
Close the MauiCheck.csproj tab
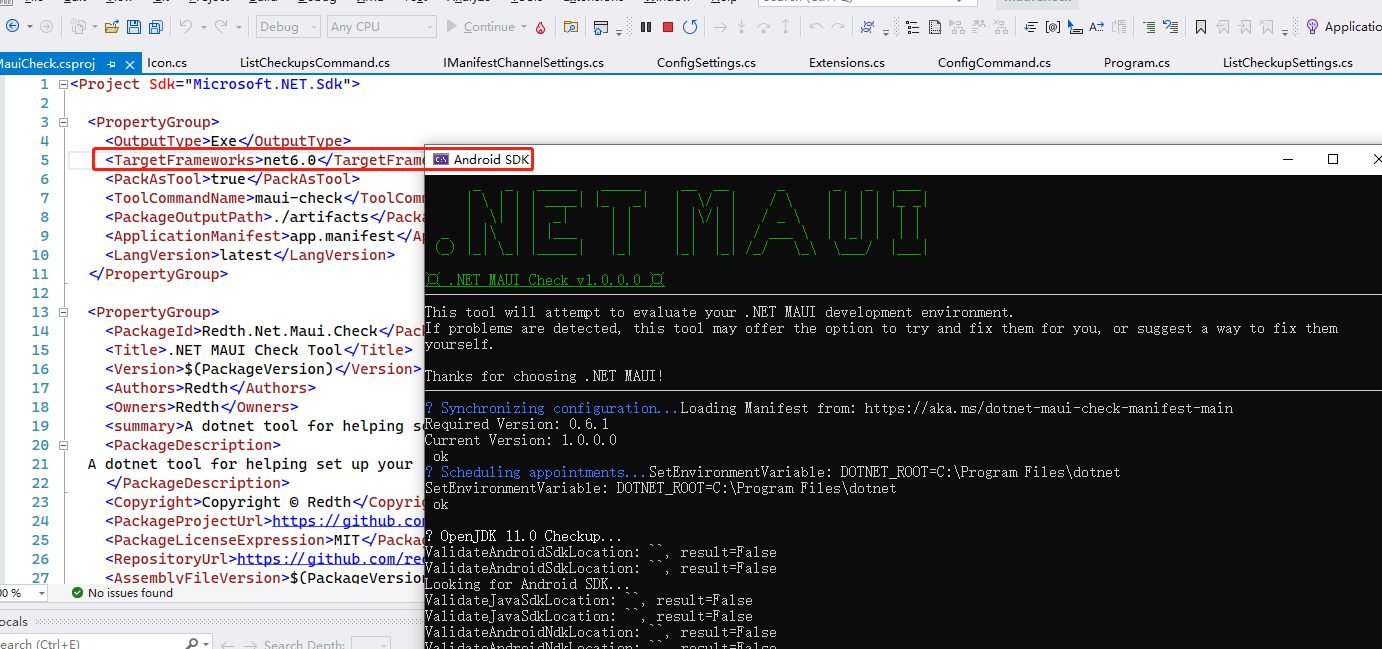[x=131, y=63]
